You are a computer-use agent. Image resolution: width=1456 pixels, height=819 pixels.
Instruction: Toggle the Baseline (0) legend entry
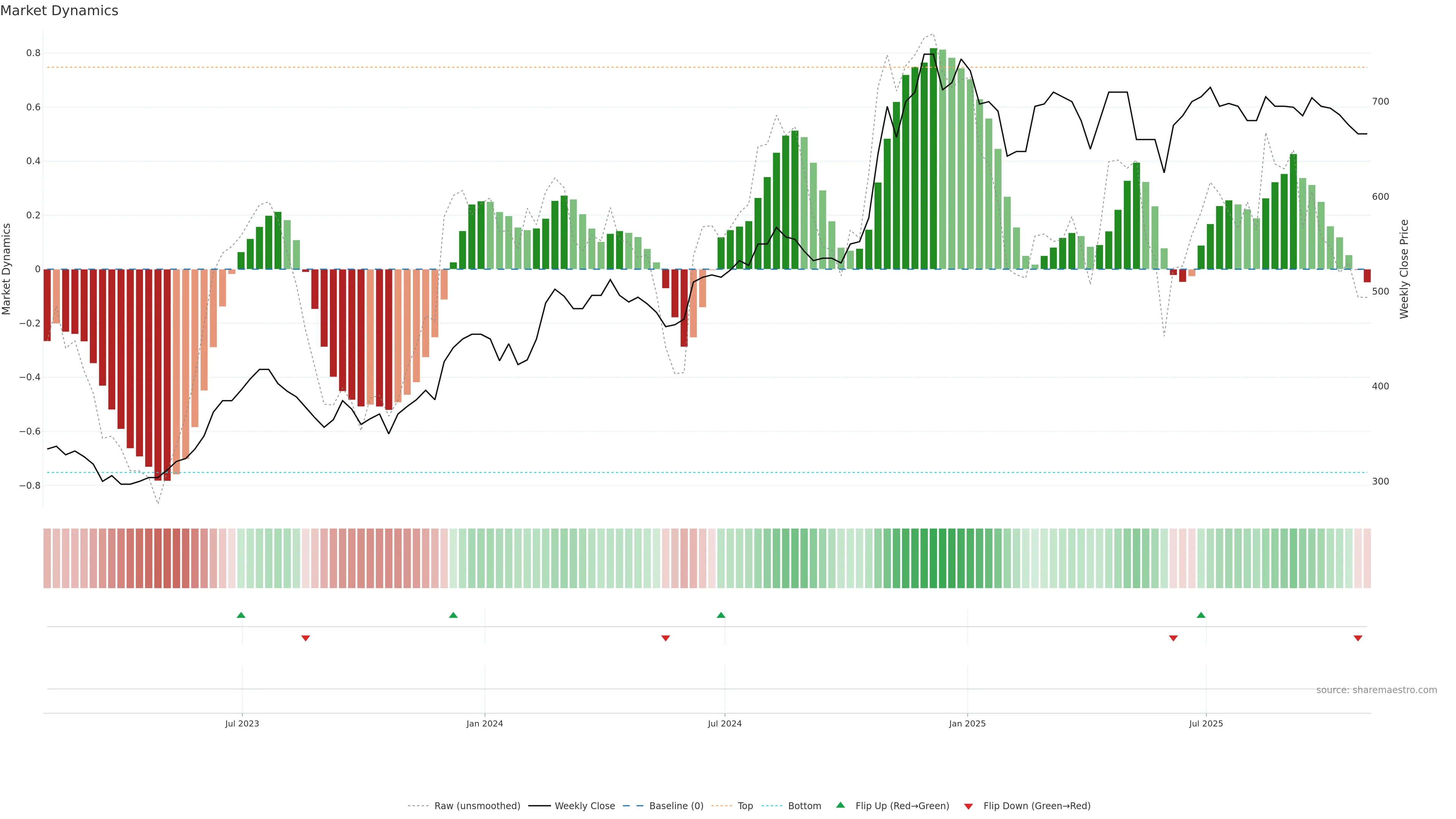click(676, 806)
